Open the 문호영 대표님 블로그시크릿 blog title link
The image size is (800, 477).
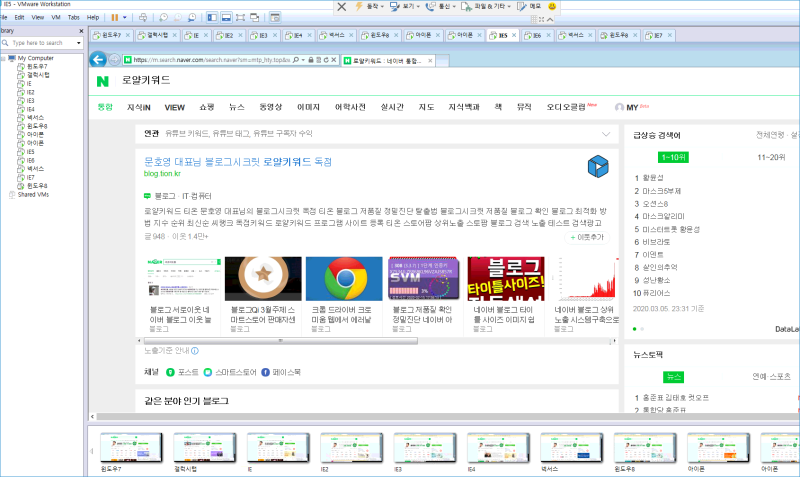[238, 162]
